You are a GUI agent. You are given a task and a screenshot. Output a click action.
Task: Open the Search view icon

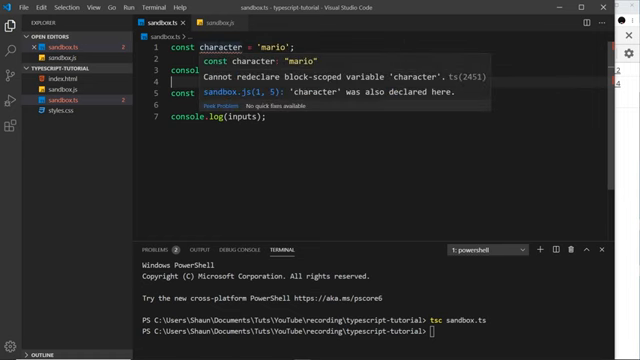click(x=10, y=51)
